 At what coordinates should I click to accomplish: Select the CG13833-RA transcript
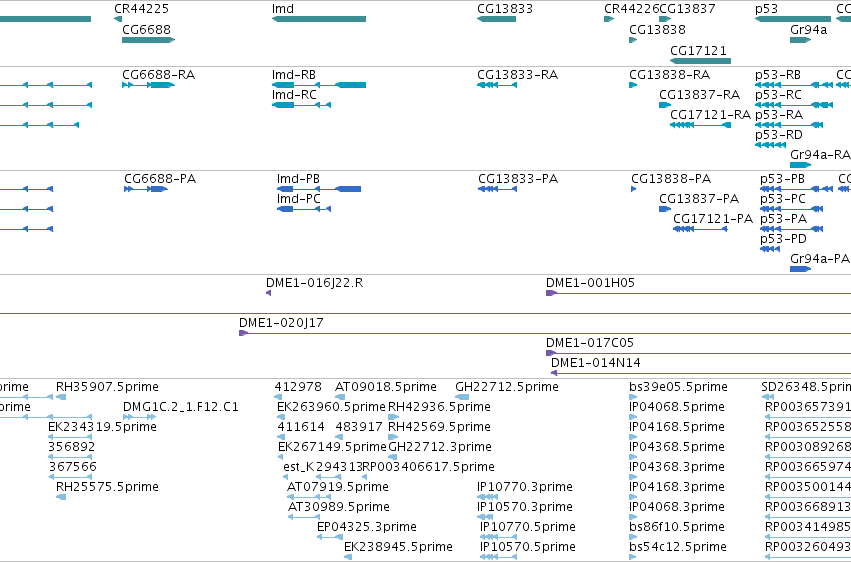497,85
